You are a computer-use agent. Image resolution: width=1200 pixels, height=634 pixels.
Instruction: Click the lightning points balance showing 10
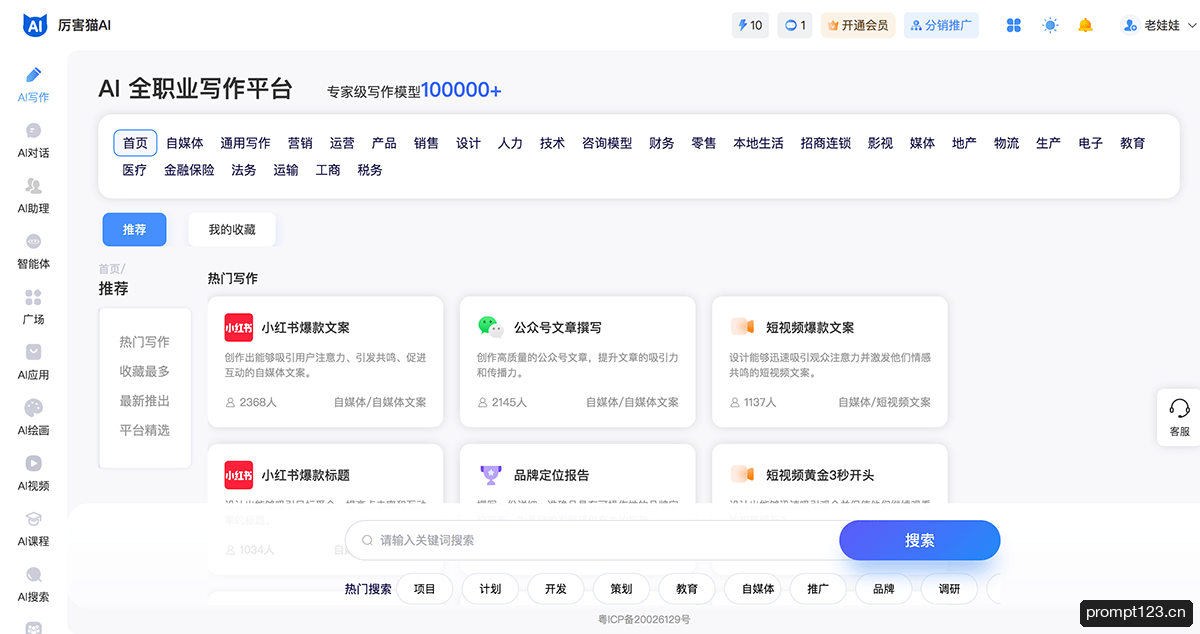750,25
